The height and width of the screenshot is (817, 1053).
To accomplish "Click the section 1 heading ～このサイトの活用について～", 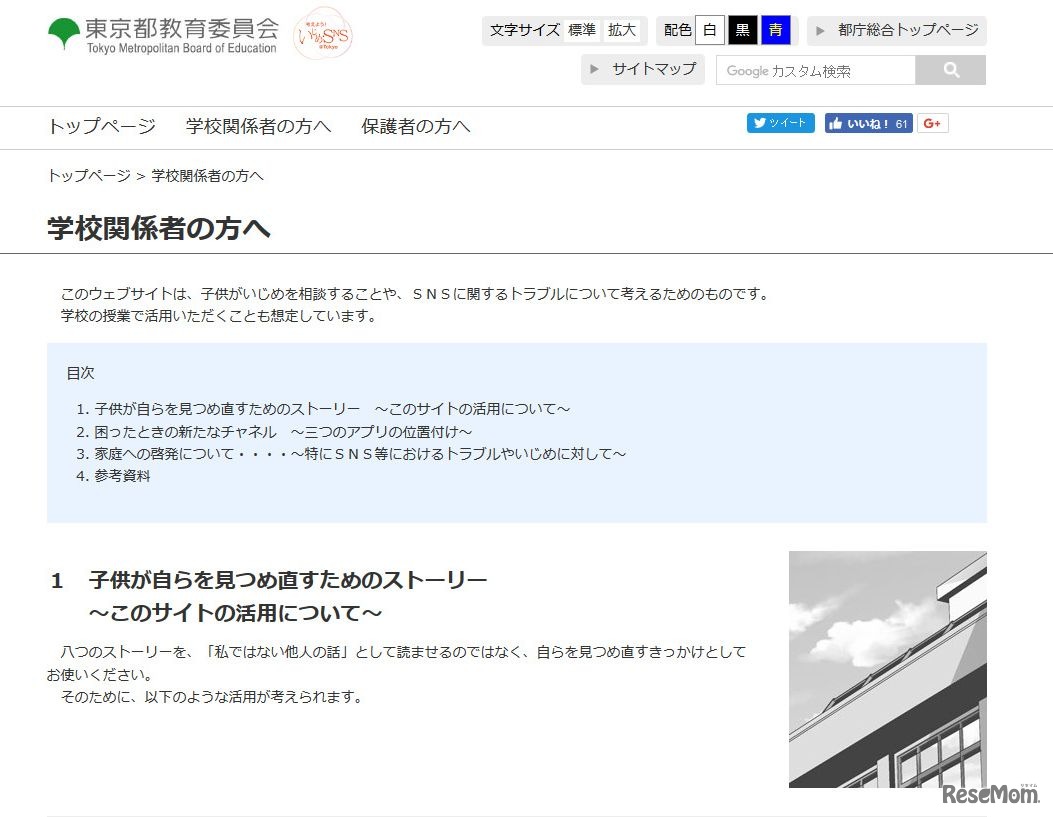I will (x=236, y=613).
